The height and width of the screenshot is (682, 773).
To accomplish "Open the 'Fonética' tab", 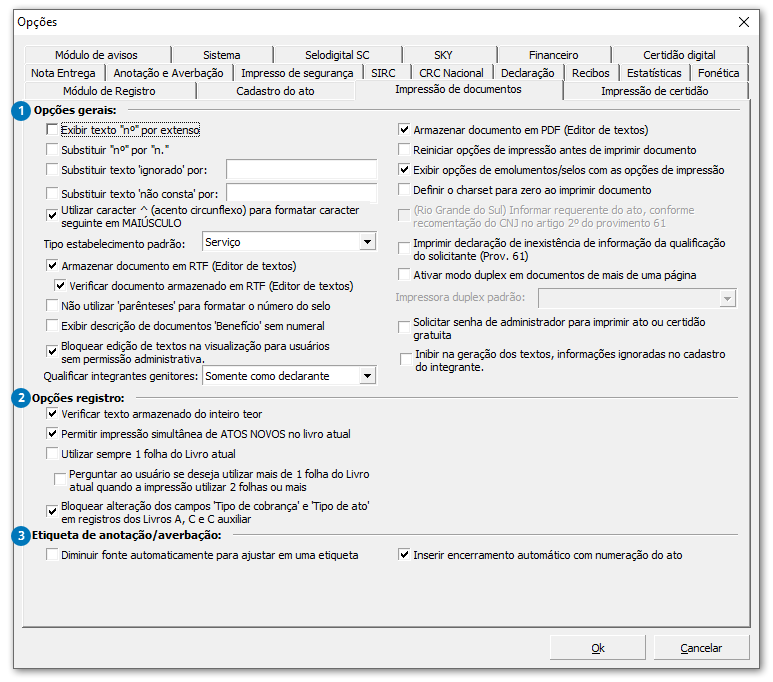I will [719, 73].
